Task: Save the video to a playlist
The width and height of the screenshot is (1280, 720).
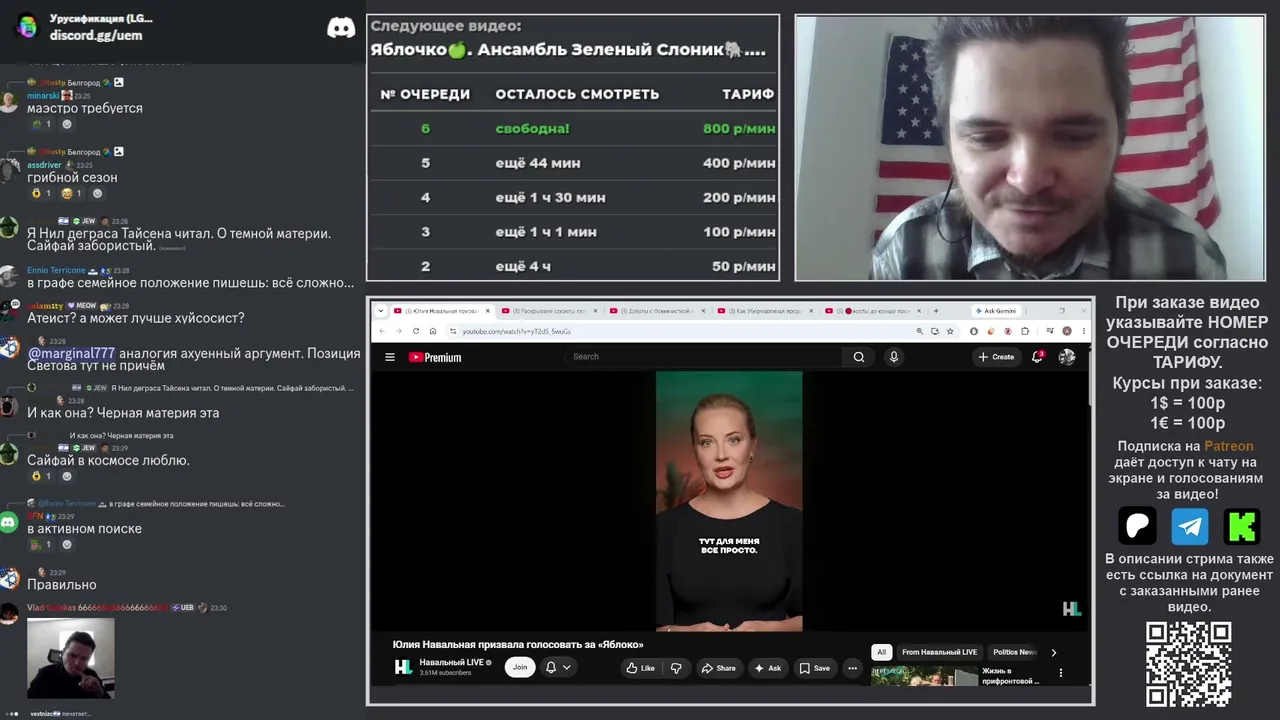Action: pos(814,668)
